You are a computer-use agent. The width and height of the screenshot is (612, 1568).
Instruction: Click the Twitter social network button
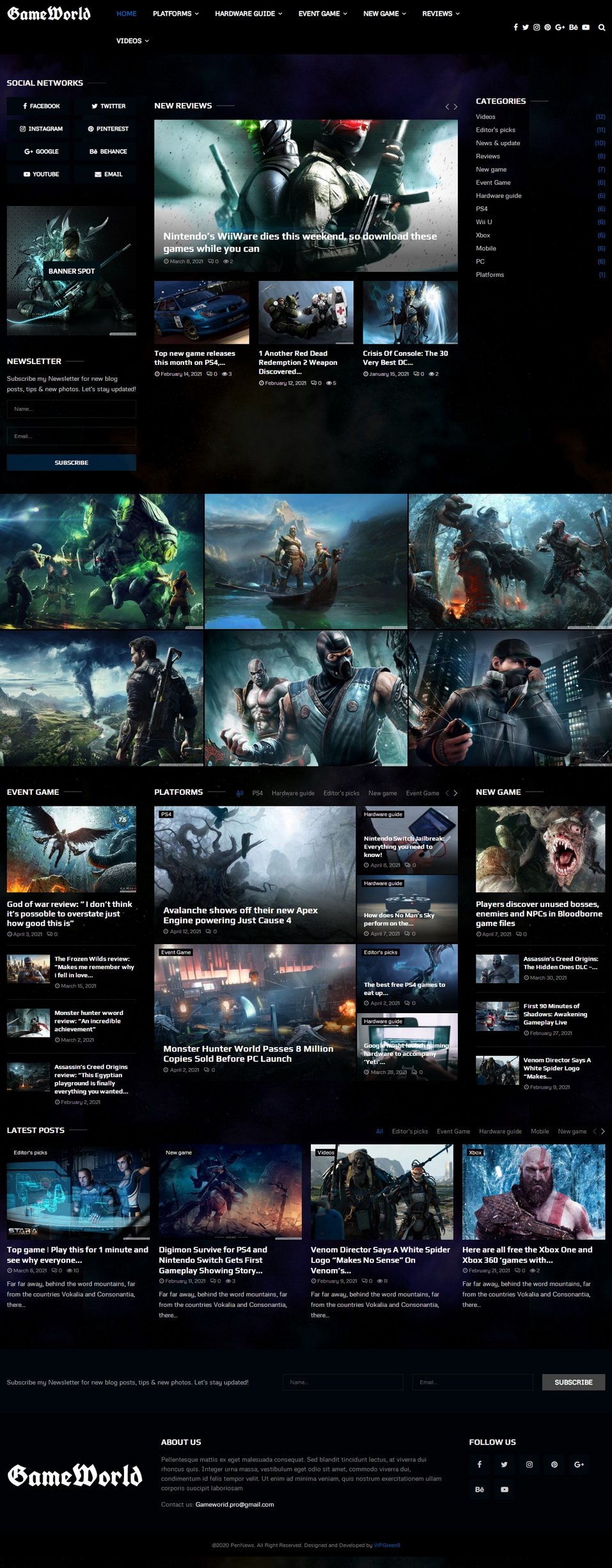108,106
